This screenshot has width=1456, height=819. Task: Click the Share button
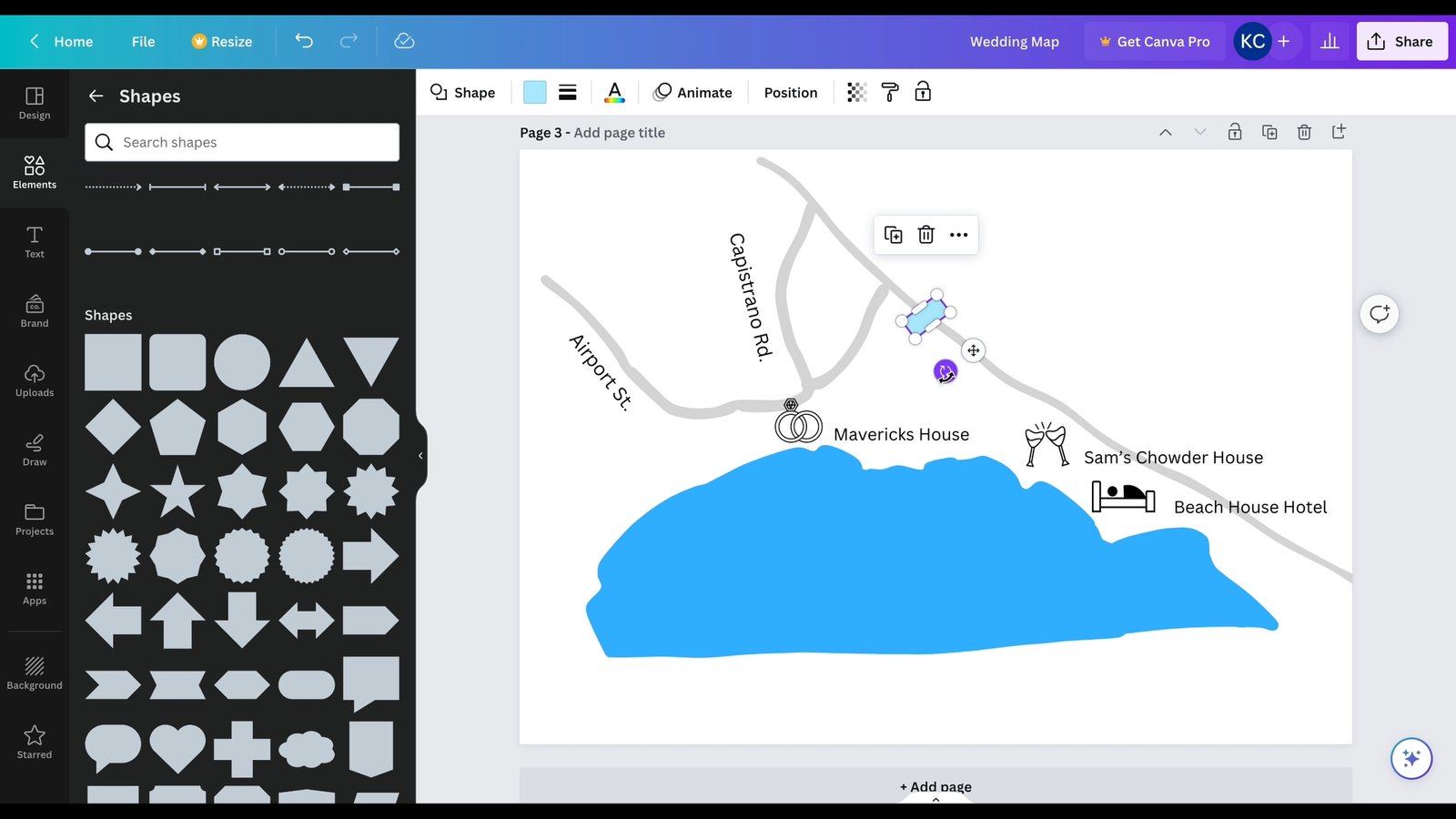tap(1401, 41)
